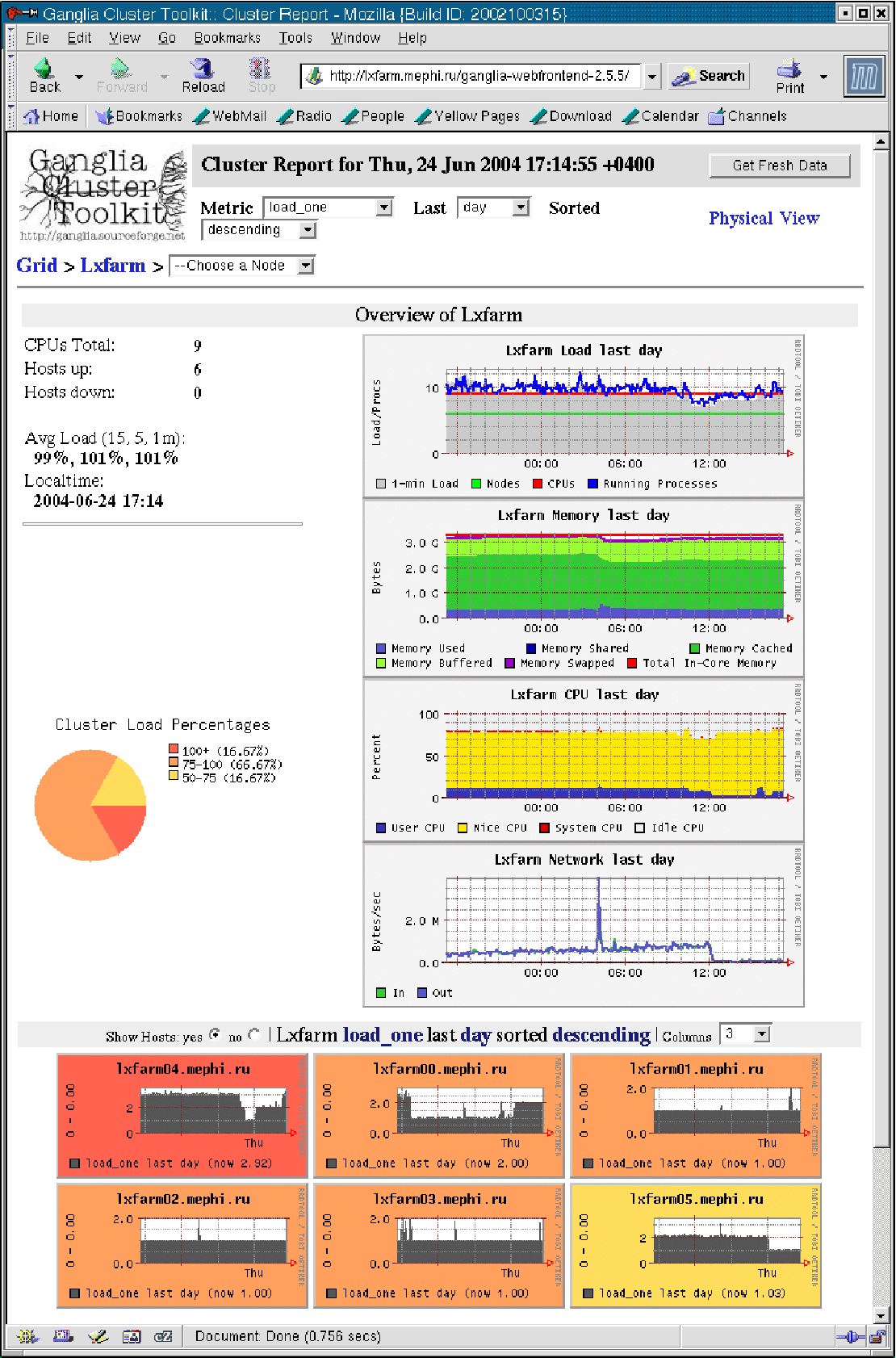Image resolution: width=896 pixels, height=1358 pixels.
Task: Click the page icon beside the URL
Action: (315, 77)
